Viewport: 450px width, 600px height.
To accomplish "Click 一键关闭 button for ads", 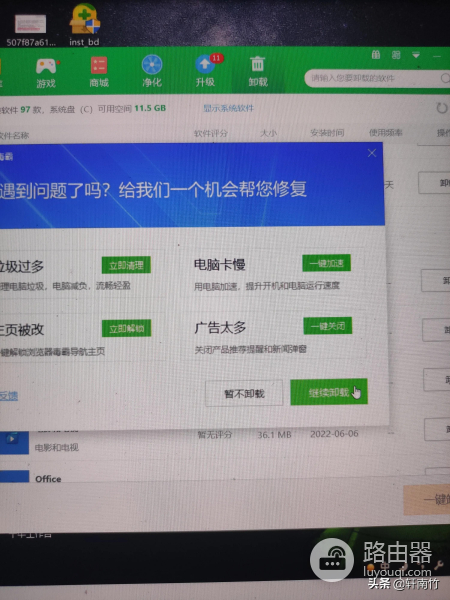I will coord(328,326).
